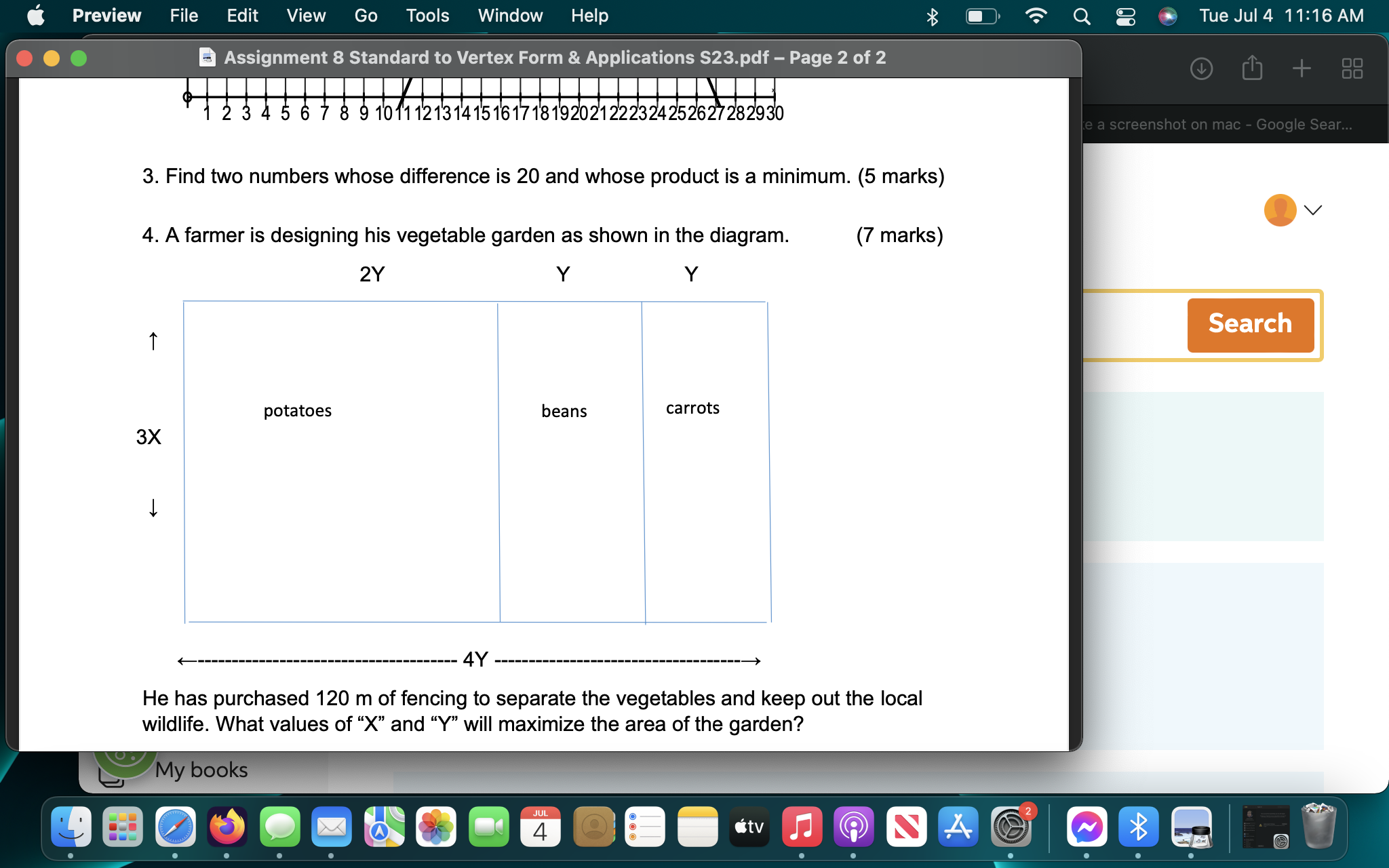Open Firefox from the dock

point(227,827)
